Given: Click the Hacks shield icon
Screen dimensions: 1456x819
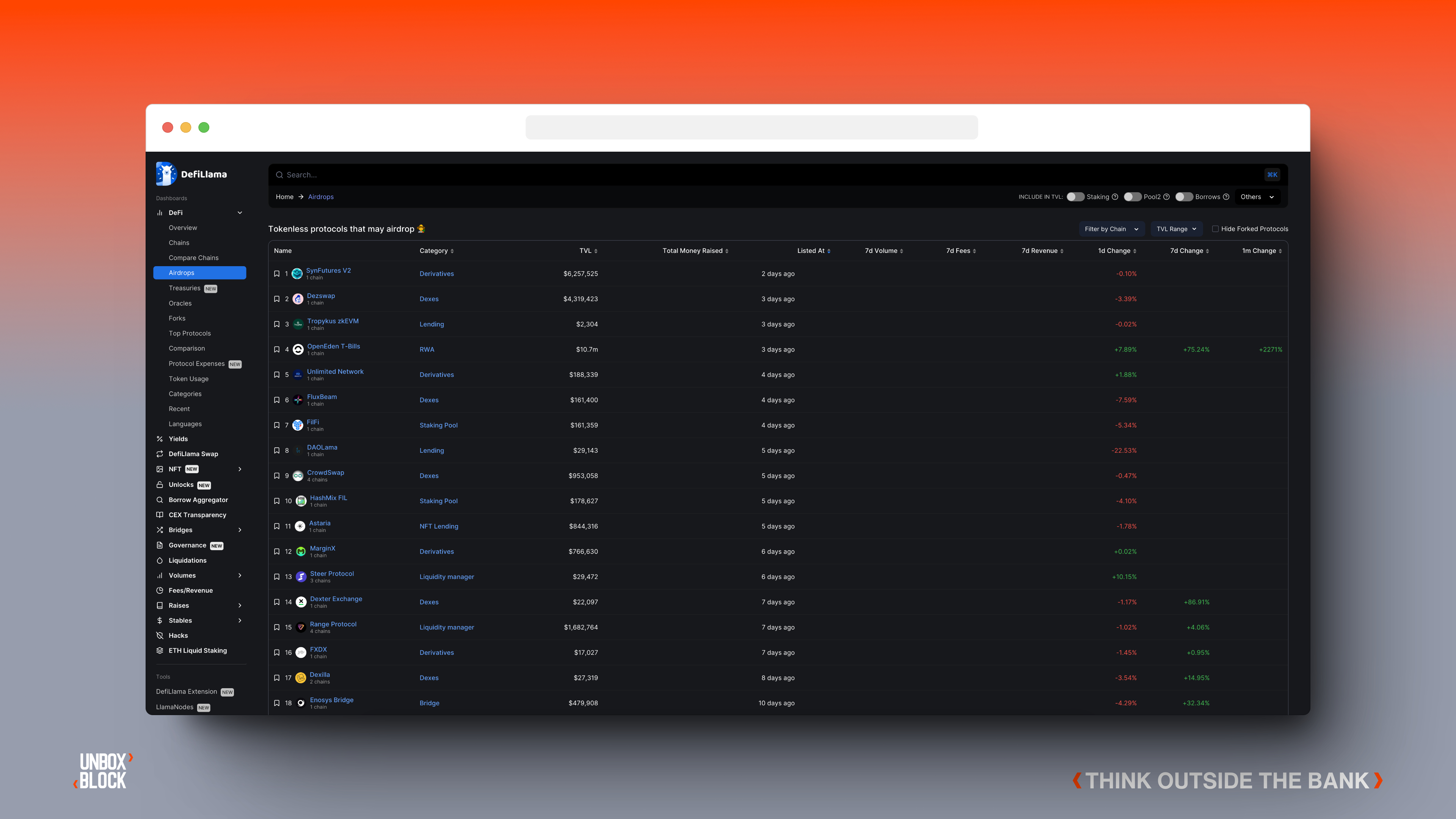Looking at the screenshot, I should pos(160,636).
